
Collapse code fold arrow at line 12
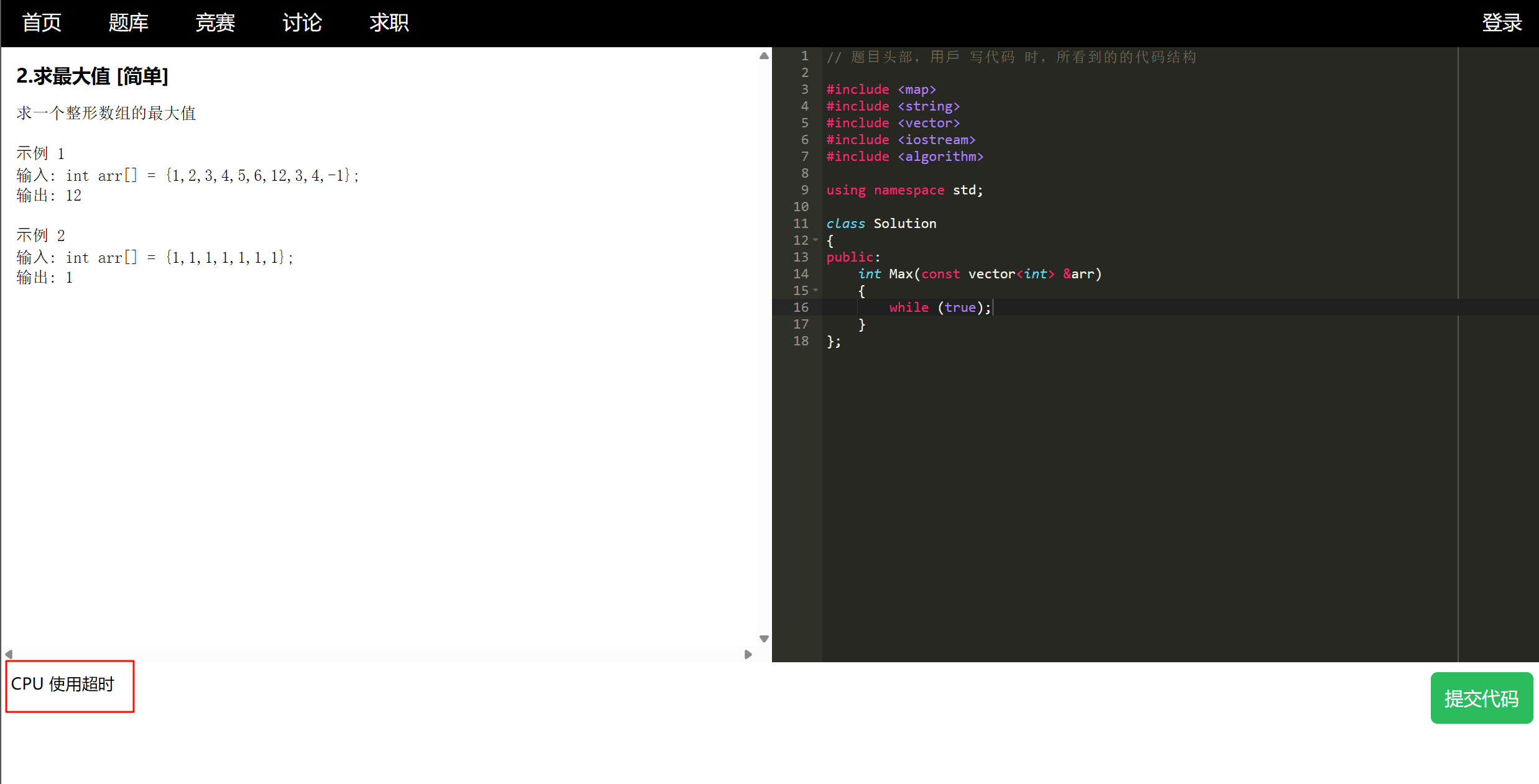(x=815, y=240)
